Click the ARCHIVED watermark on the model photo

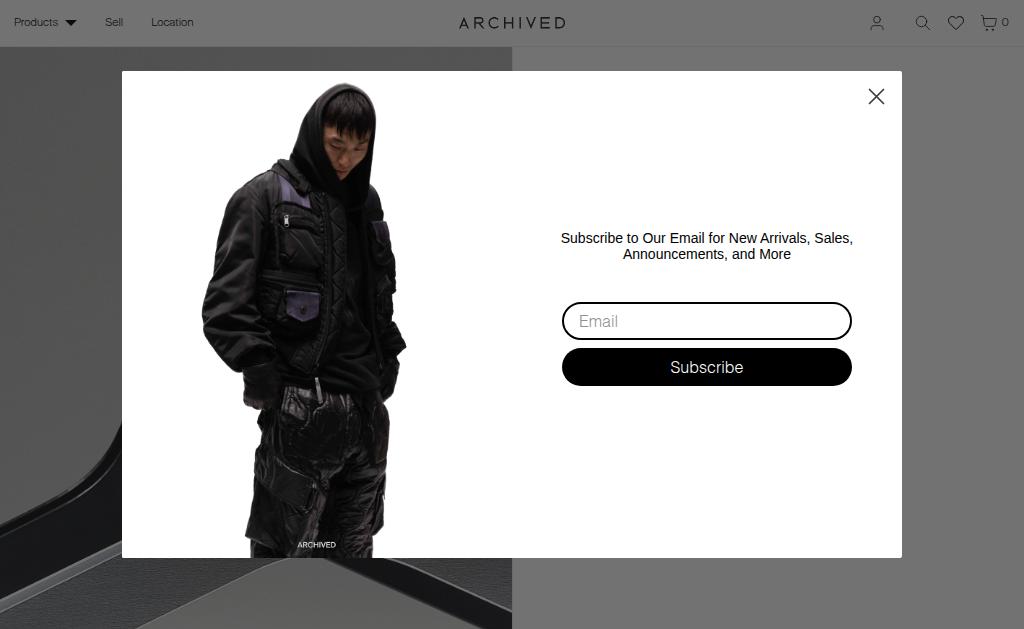click(x=317, y=545)
